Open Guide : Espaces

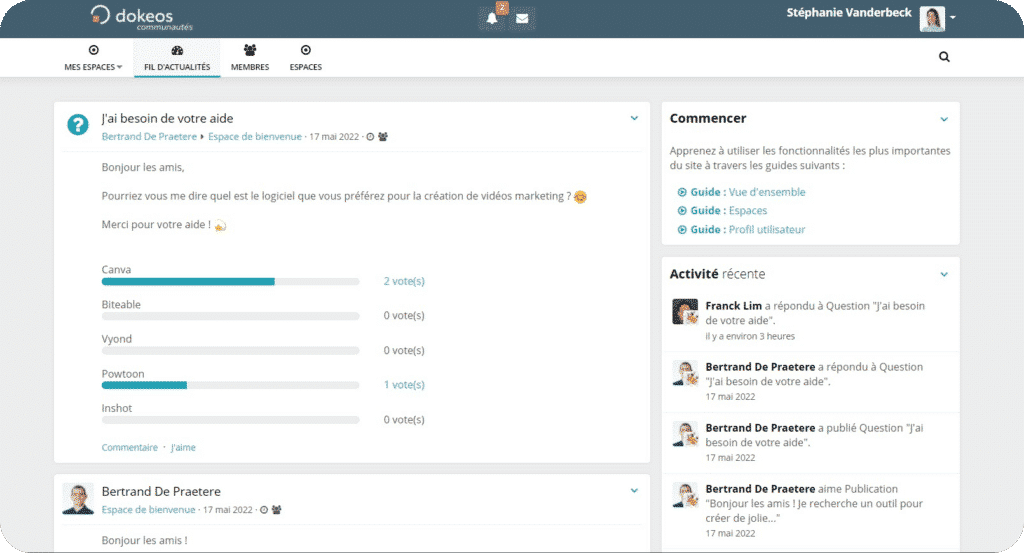pos(729,210)
